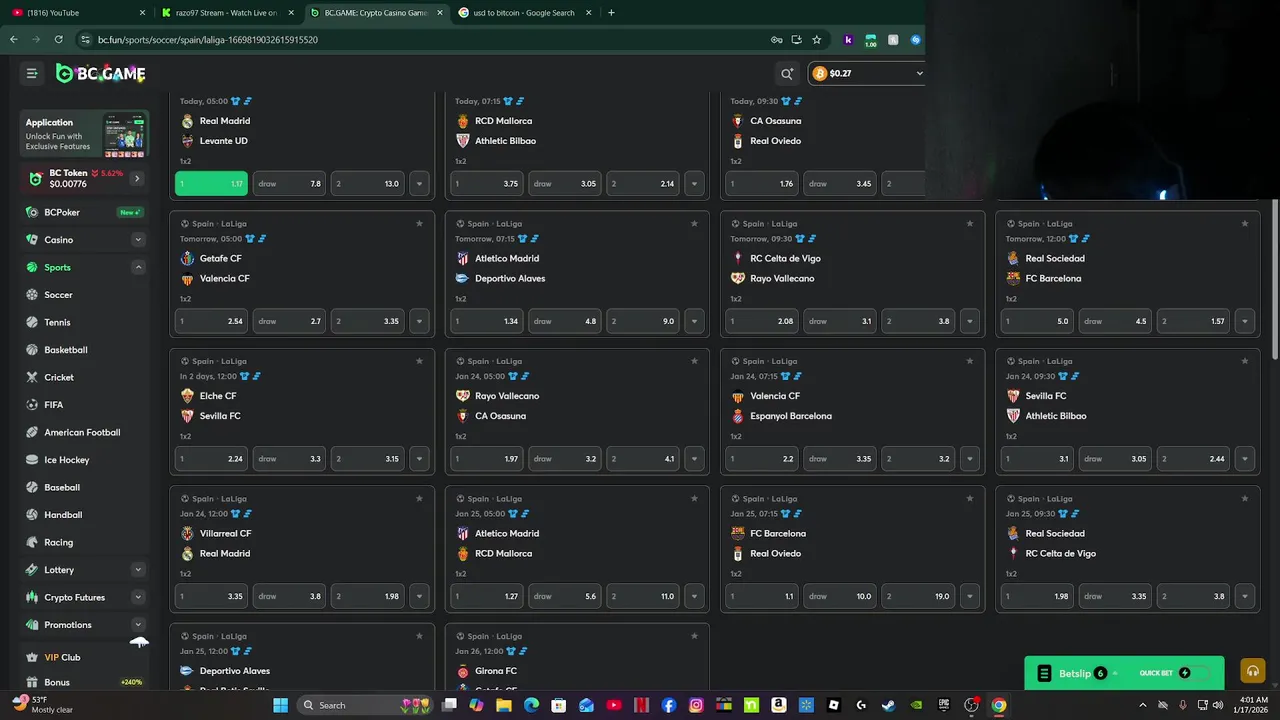The image size is (1280, 720).
Task: Switch to the usd to bitcoin Google Search tab
Action: (523, 13)
